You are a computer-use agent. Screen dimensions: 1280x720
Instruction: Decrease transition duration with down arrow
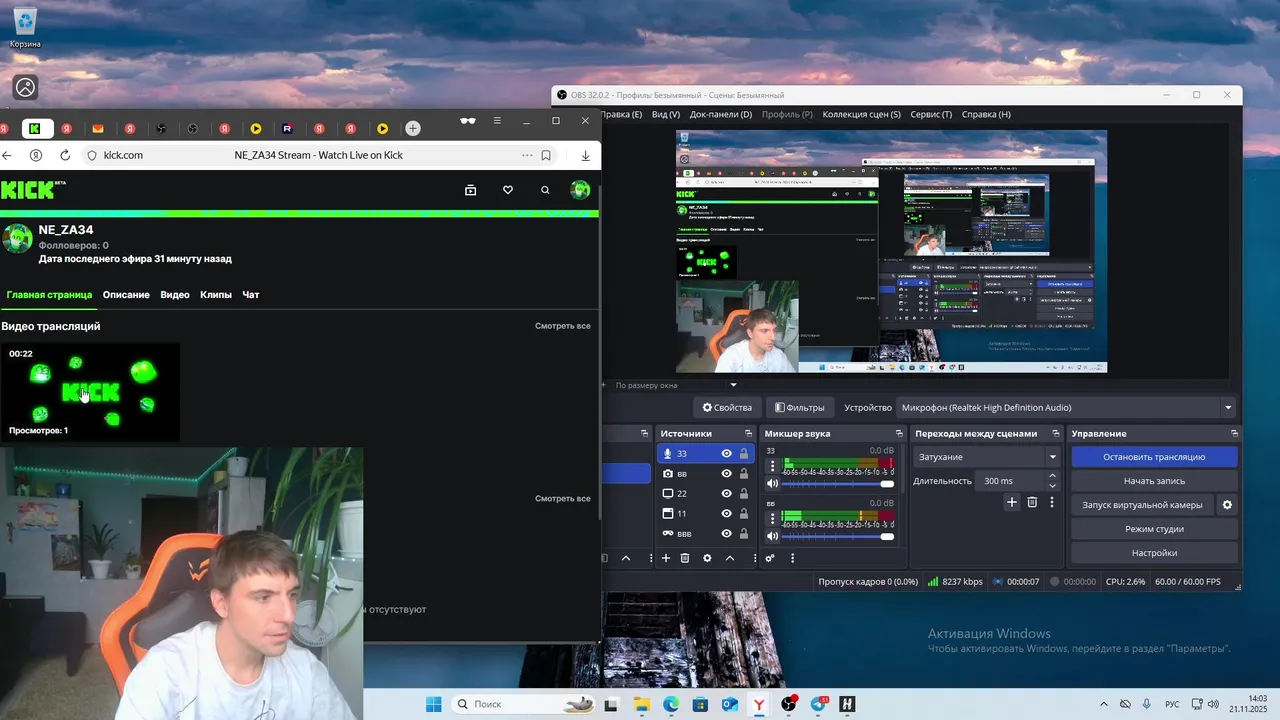pyautogui.click(x=1052, y=485)
